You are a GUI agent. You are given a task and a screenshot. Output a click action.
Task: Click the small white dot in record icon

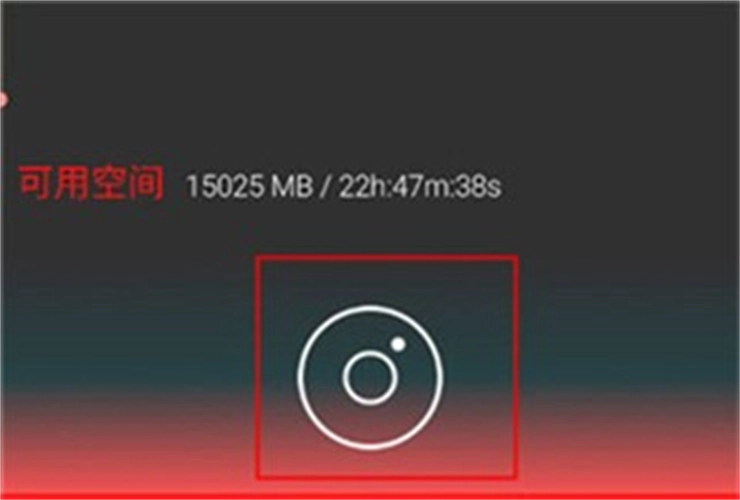pos(398,344)
